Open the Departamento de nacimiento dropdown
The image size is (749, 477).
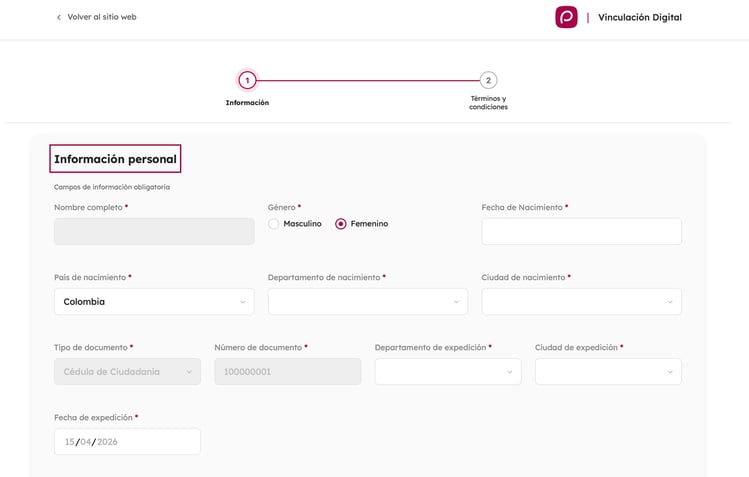coord(367,302)
